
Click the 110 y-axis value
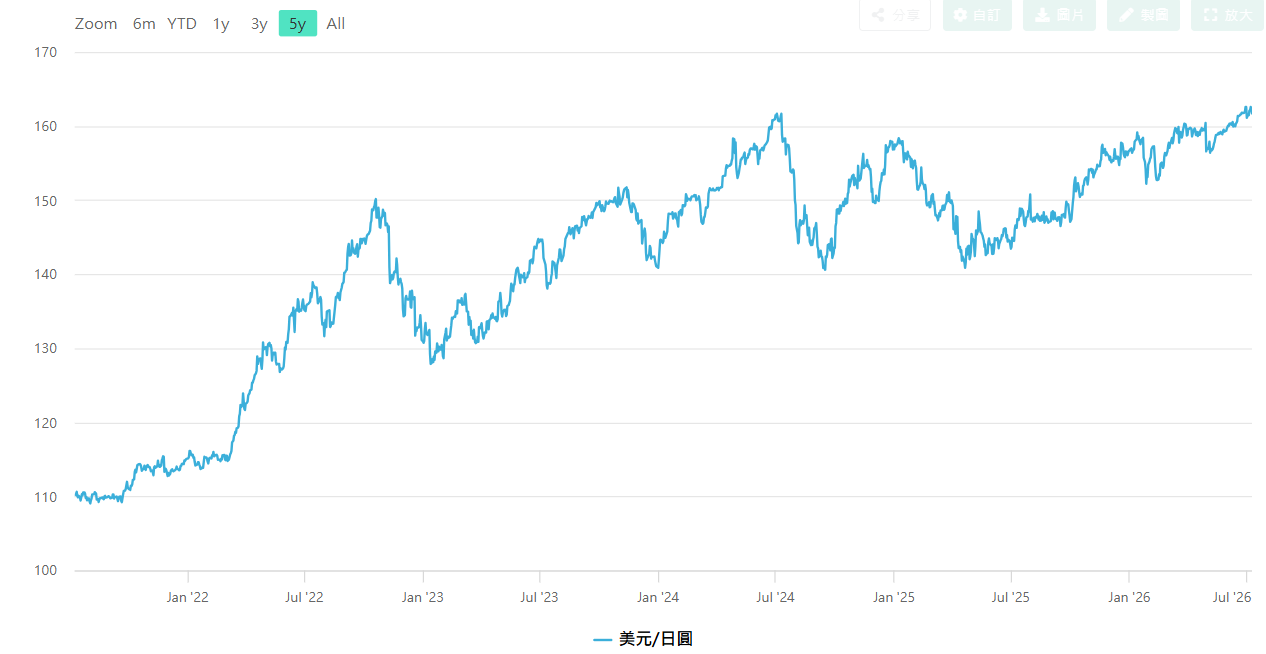[47, 497]
